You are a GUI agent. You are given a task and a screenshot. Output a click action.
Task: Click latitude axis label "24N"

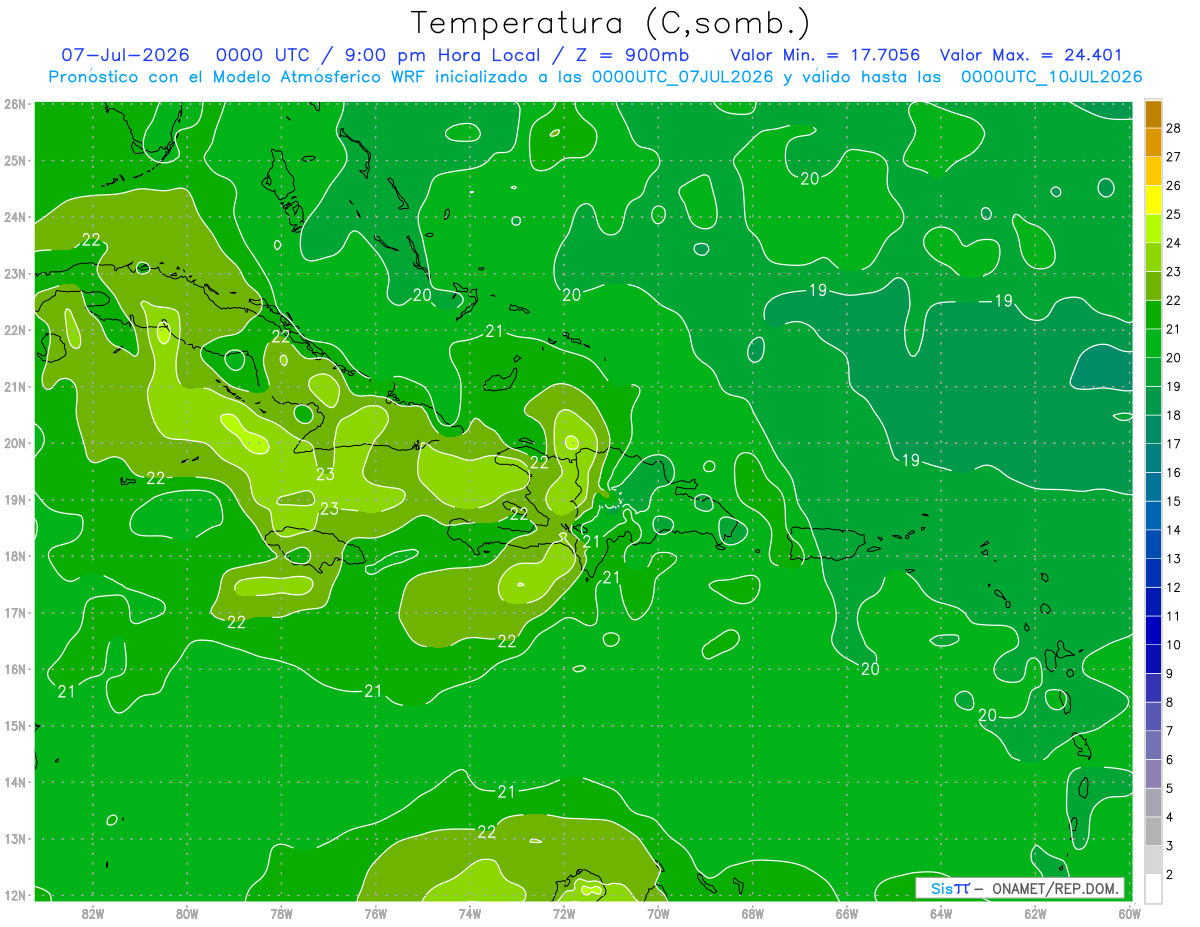coord(15,217)
